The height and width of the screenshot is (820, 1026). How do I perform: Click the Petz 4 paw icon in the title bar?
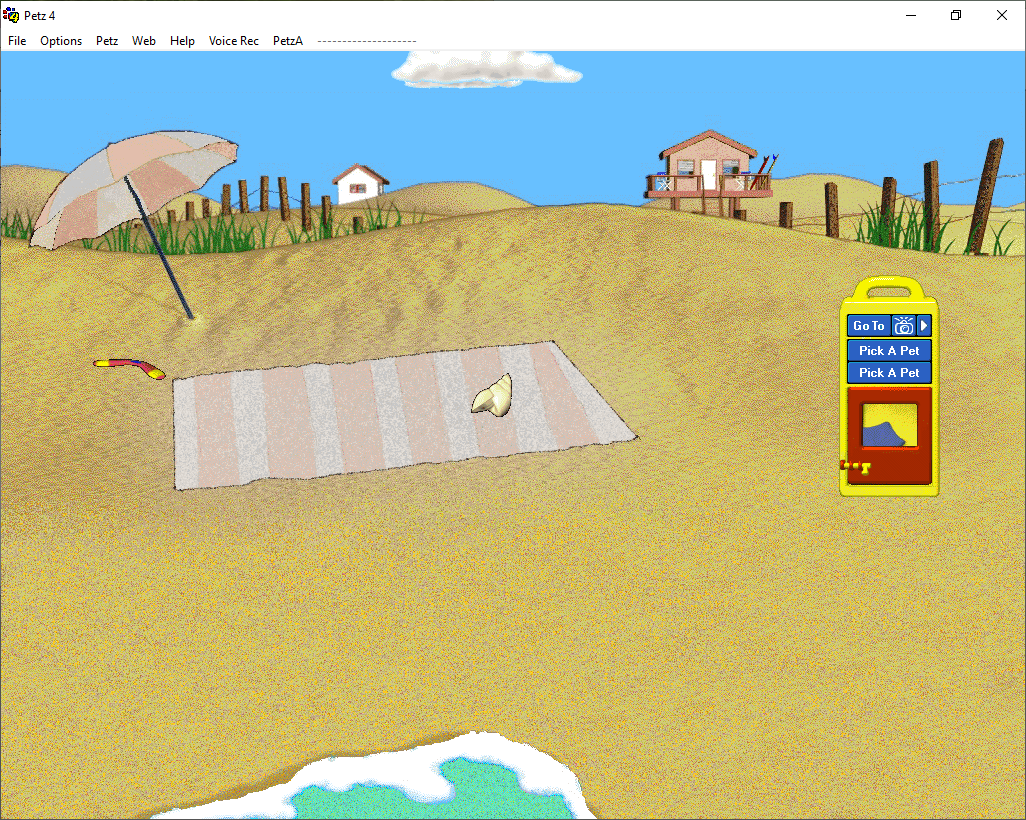click(12, 15)
